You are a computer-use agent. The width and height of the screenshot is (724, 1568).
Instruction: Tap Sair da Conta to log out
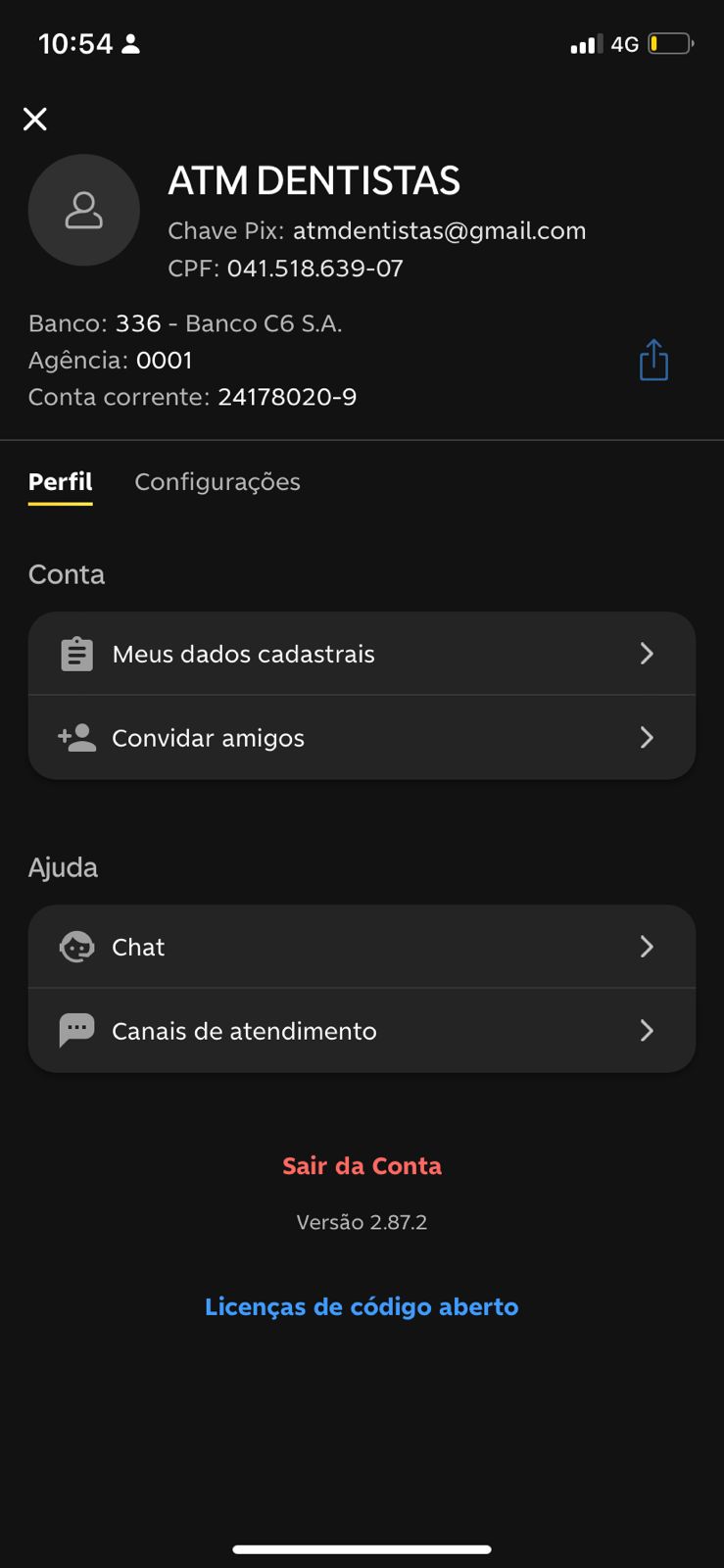tap(362, 1165)
